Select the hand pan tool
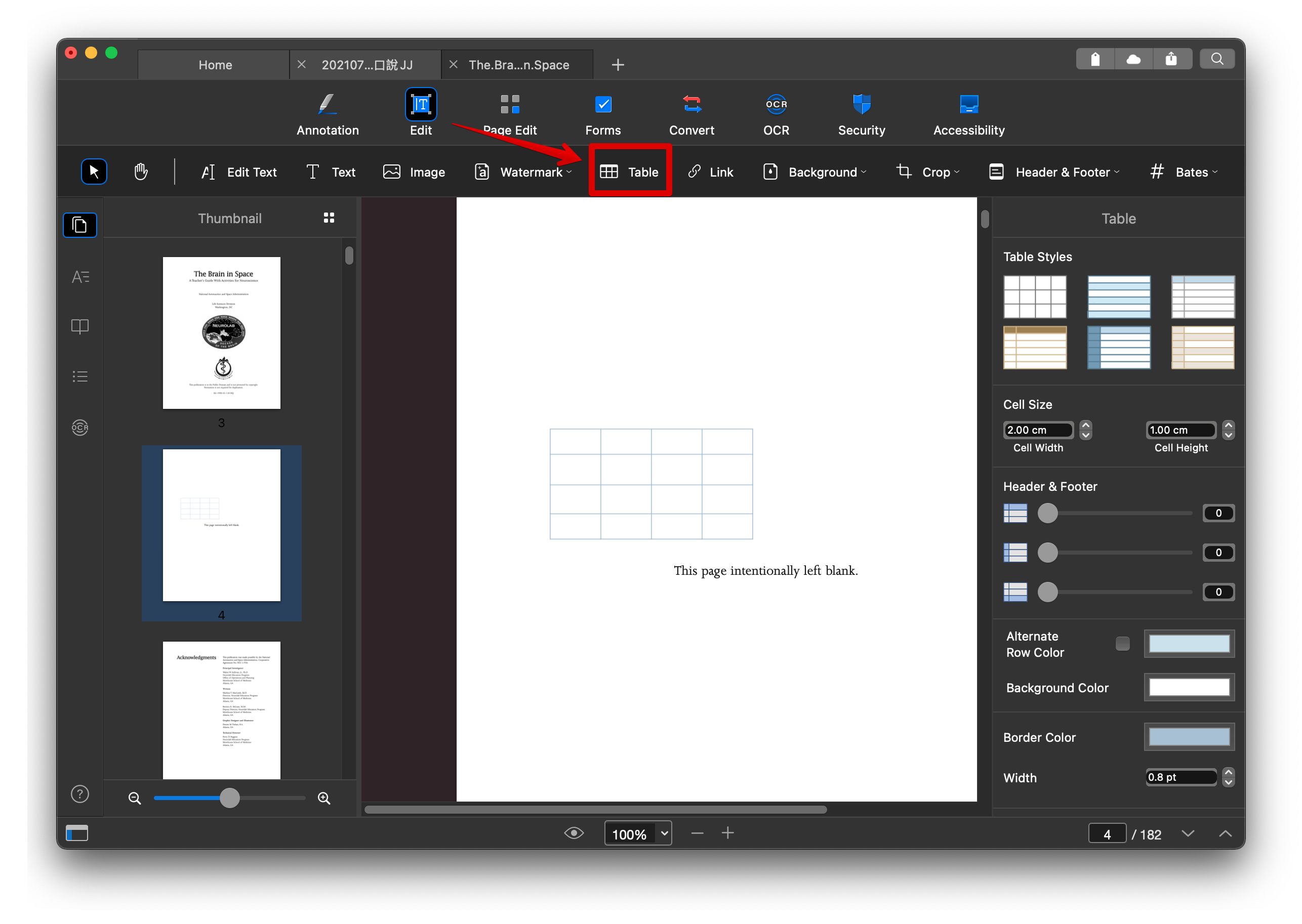This screenshot has height=924, width=1302. [x=141, y=172]
